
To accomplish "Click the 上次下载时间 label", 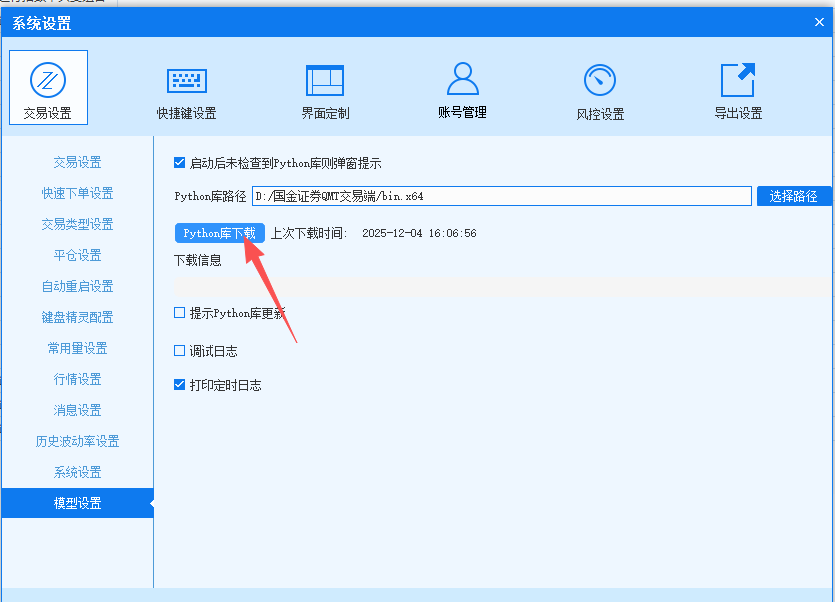I will [x=309, y=233].
